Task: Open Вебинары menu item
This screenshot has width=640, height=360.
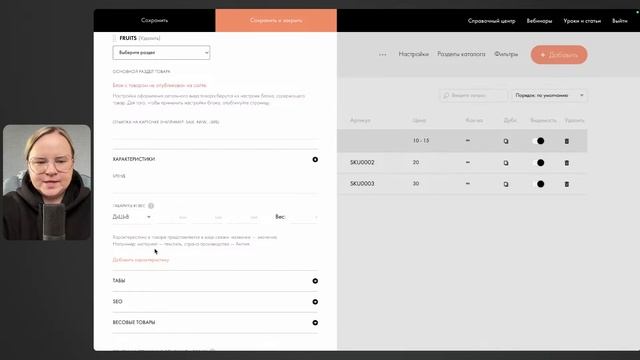Action: pos(539,21)
